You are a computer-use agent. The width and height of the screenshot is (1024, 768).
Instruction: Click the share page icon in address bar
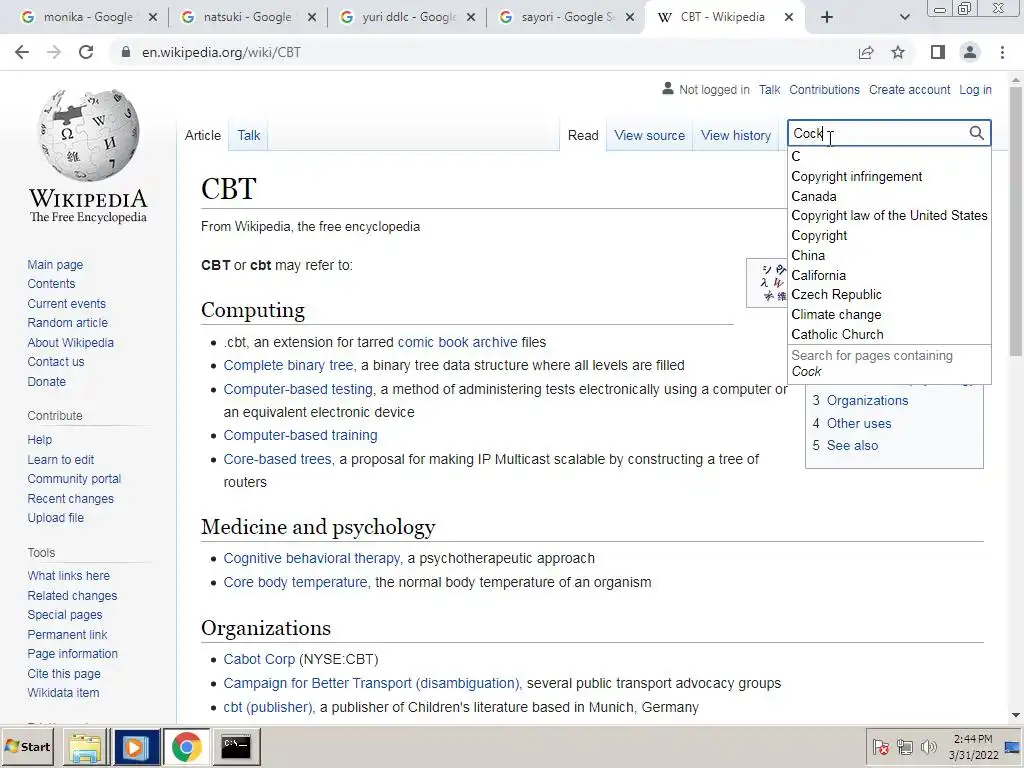tap(866, 52)
